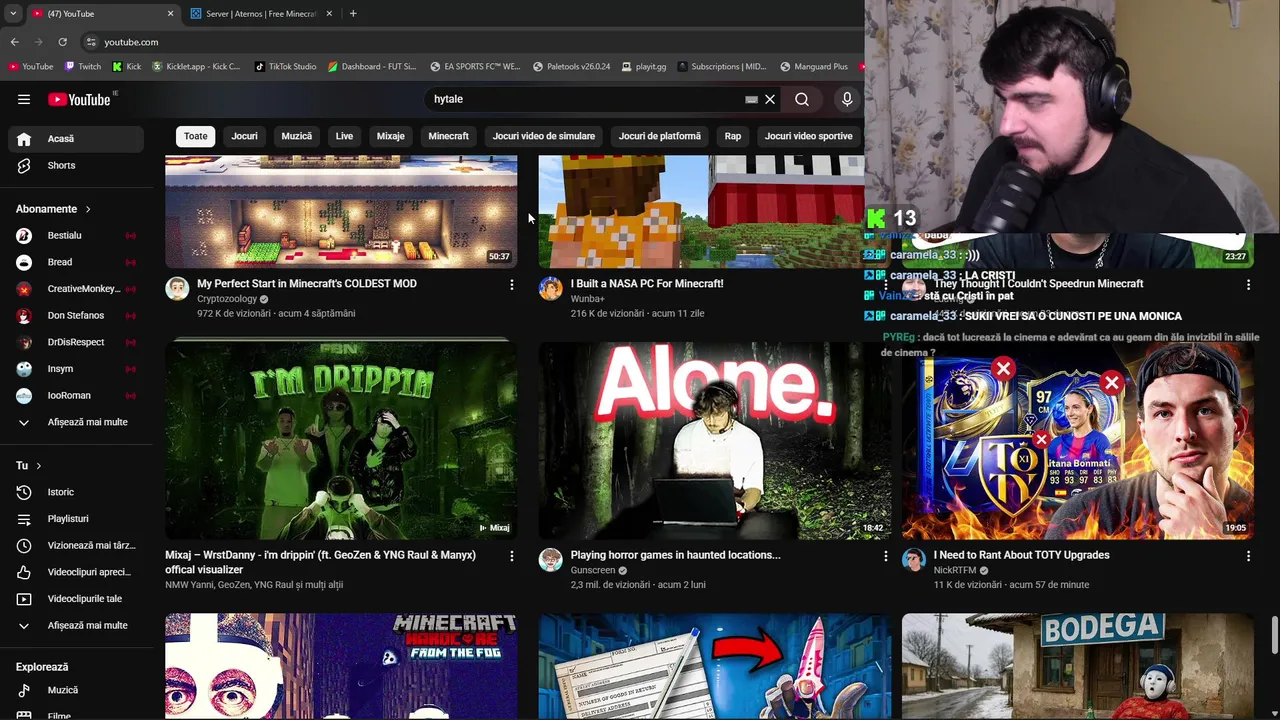
Task: Open the Twitch bookmark
Action: tap(82, 67)
